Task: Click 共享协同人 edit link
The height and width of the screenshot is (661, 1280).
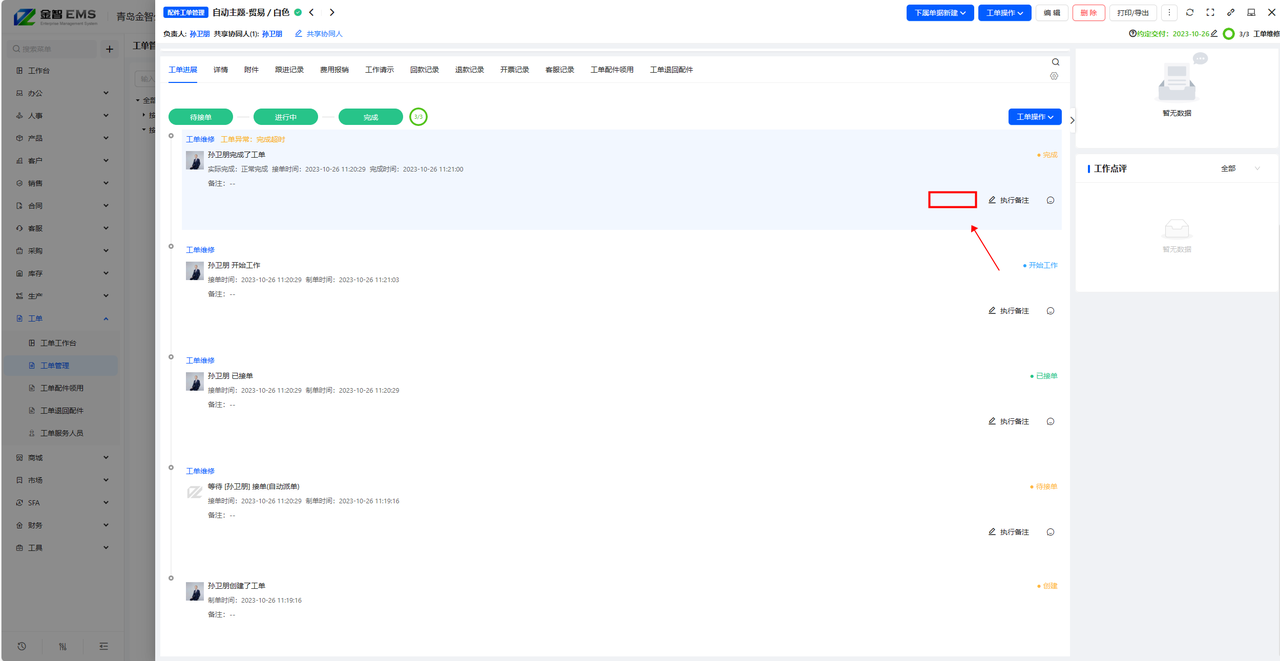Action: 319,34
